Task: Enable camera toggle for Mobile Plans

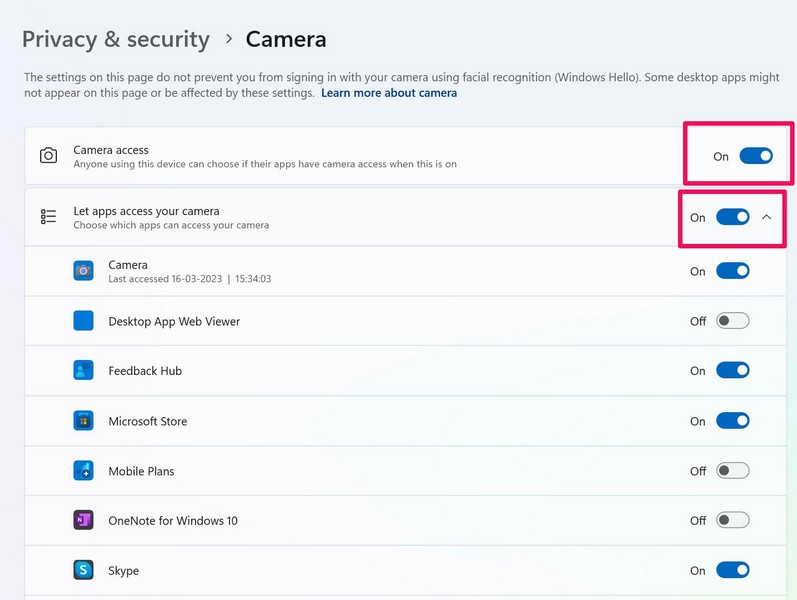Action: click(x=732, y=471)
